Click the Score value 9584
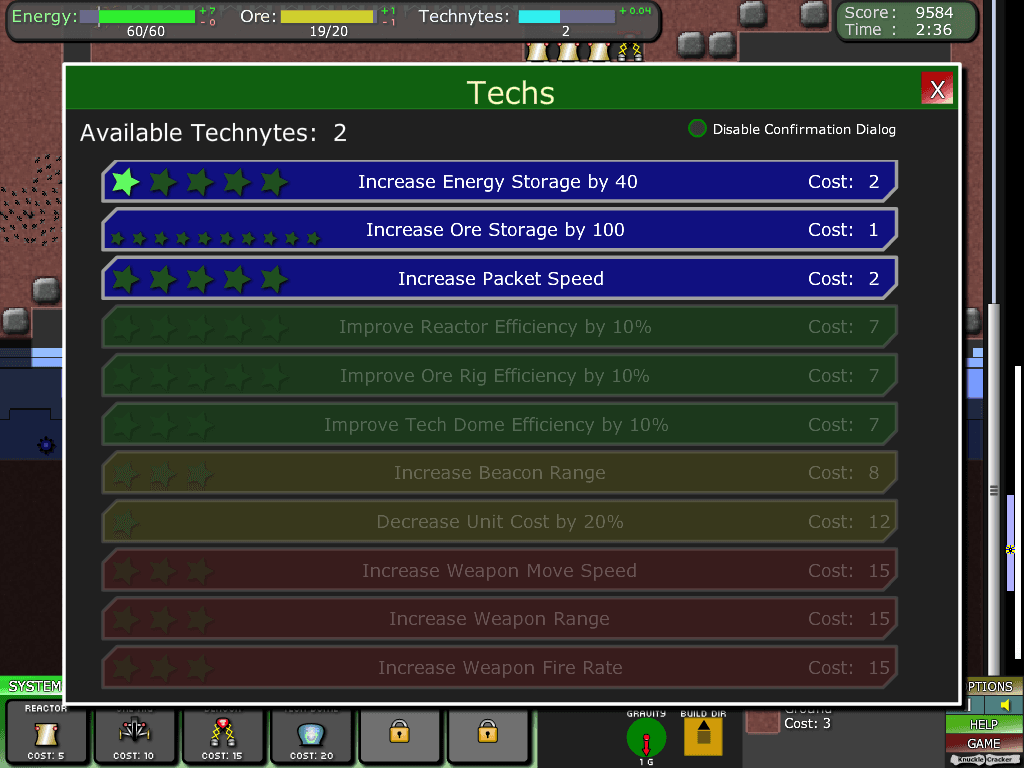1024x768 pixels. pyautogui.click(x=934, y=12)
